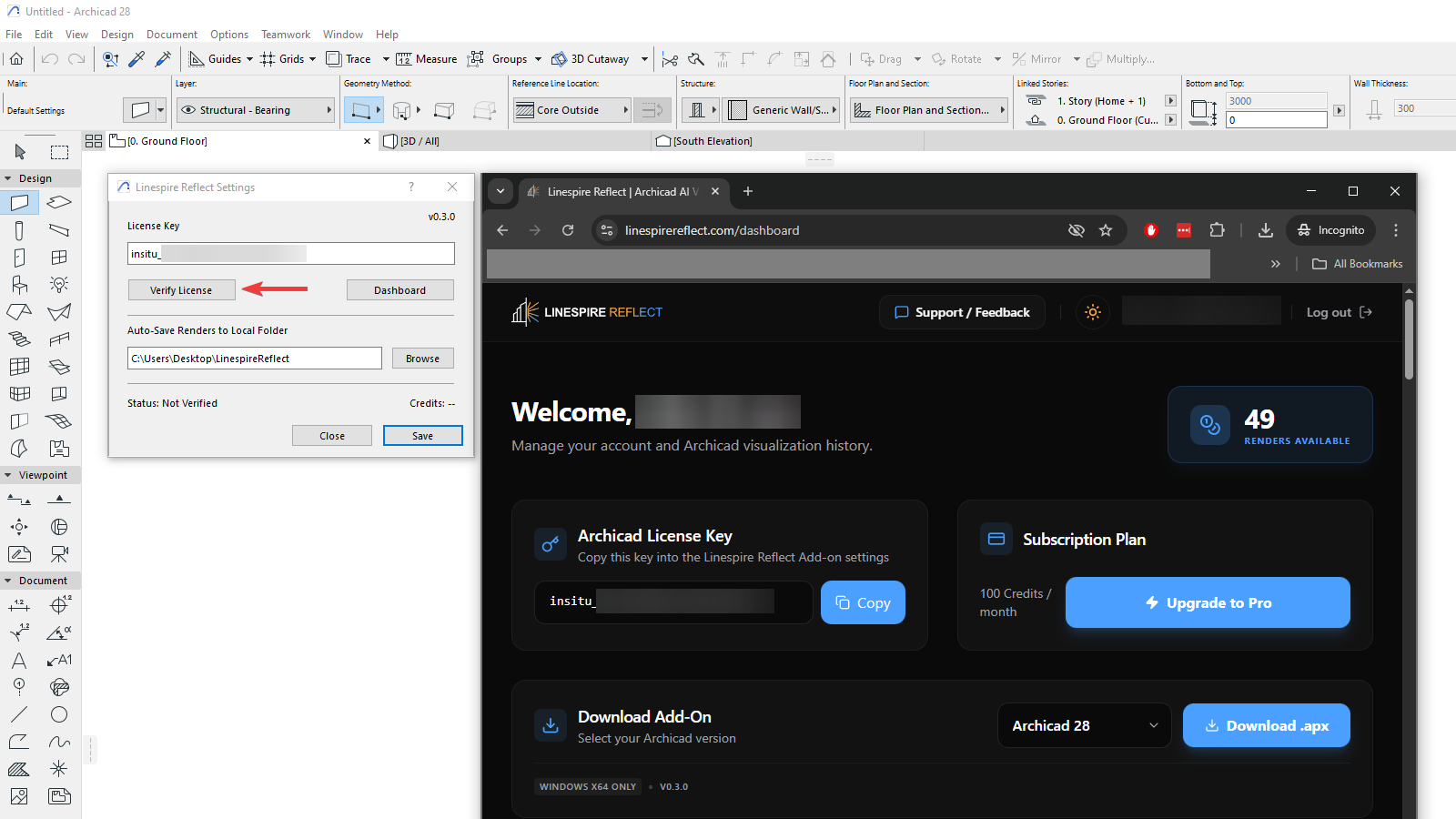Click the Verify License button

181,290
